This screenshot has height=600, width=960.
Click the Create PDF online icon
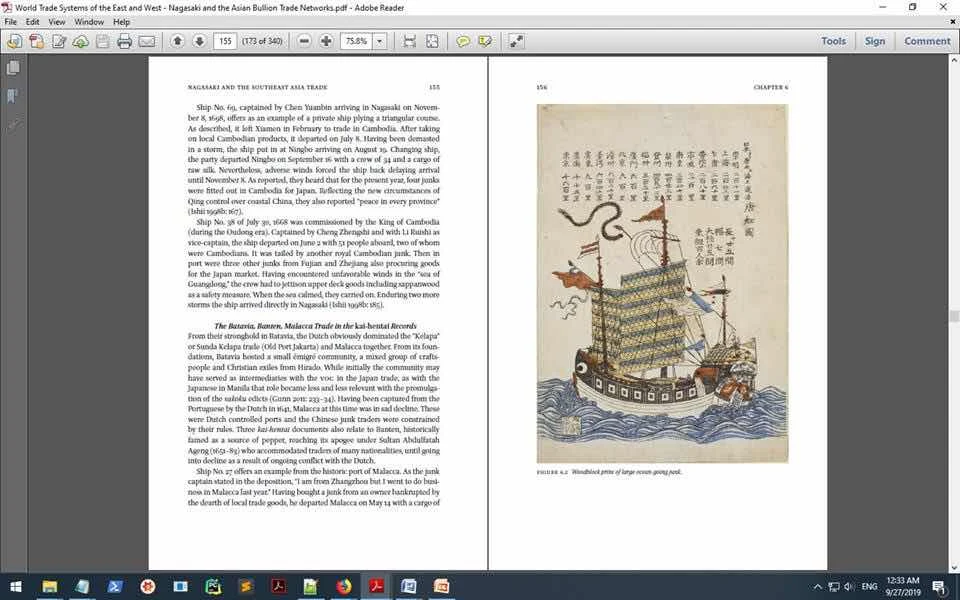[37, 41]
